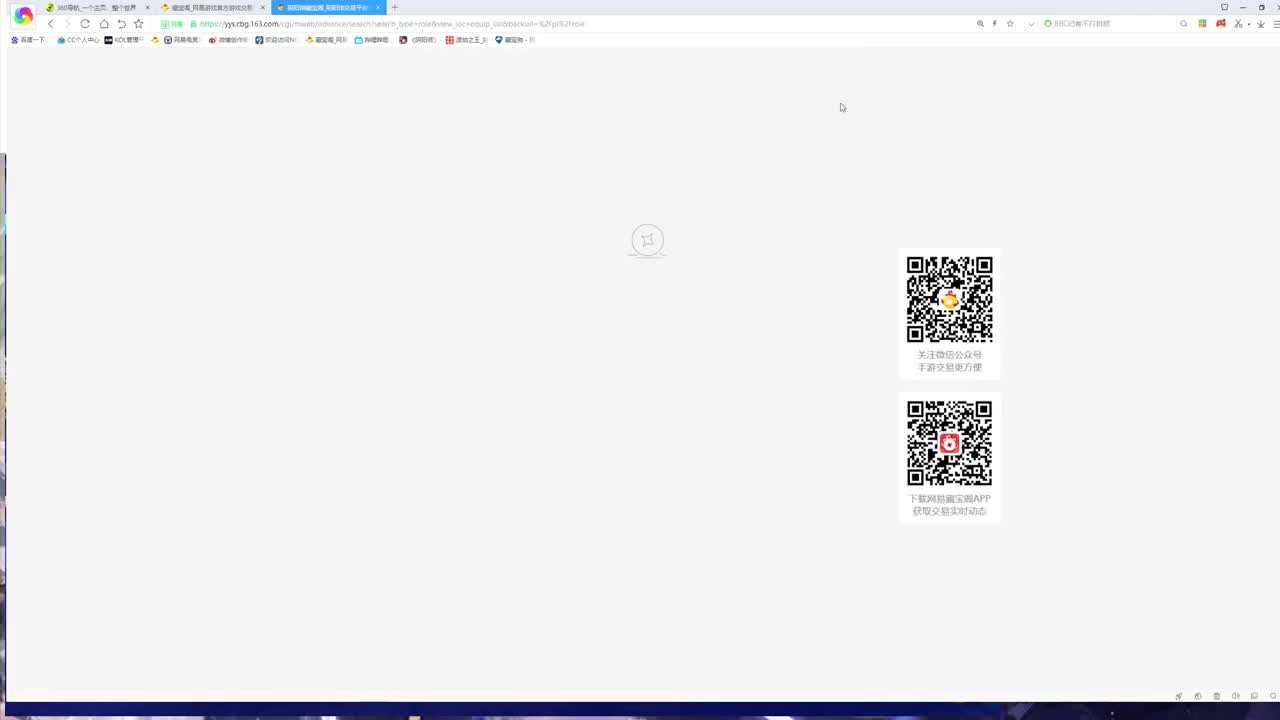The image size is (1280, 720).
Task: Open the downloads icon
Action: pyautogui.click(x=1261, y=24)
